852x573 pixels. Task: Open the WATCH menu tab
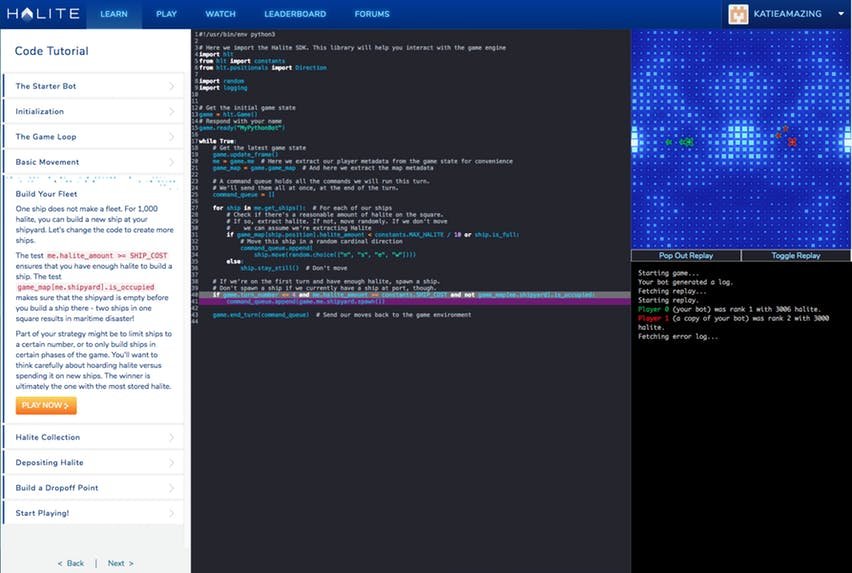coord(220,14)
